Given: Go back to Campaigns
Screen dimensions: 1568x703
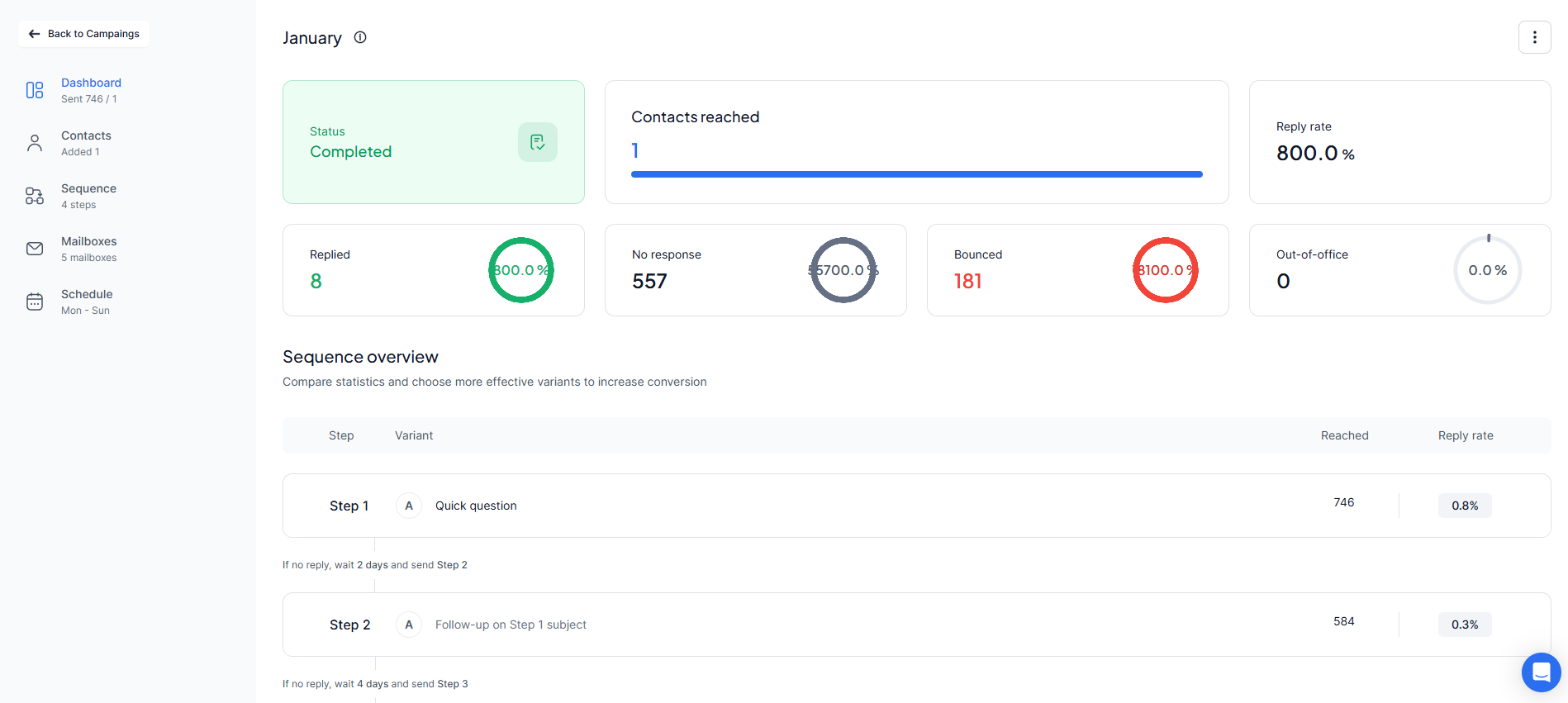Looking at the screenshot, I should point(84,34).
